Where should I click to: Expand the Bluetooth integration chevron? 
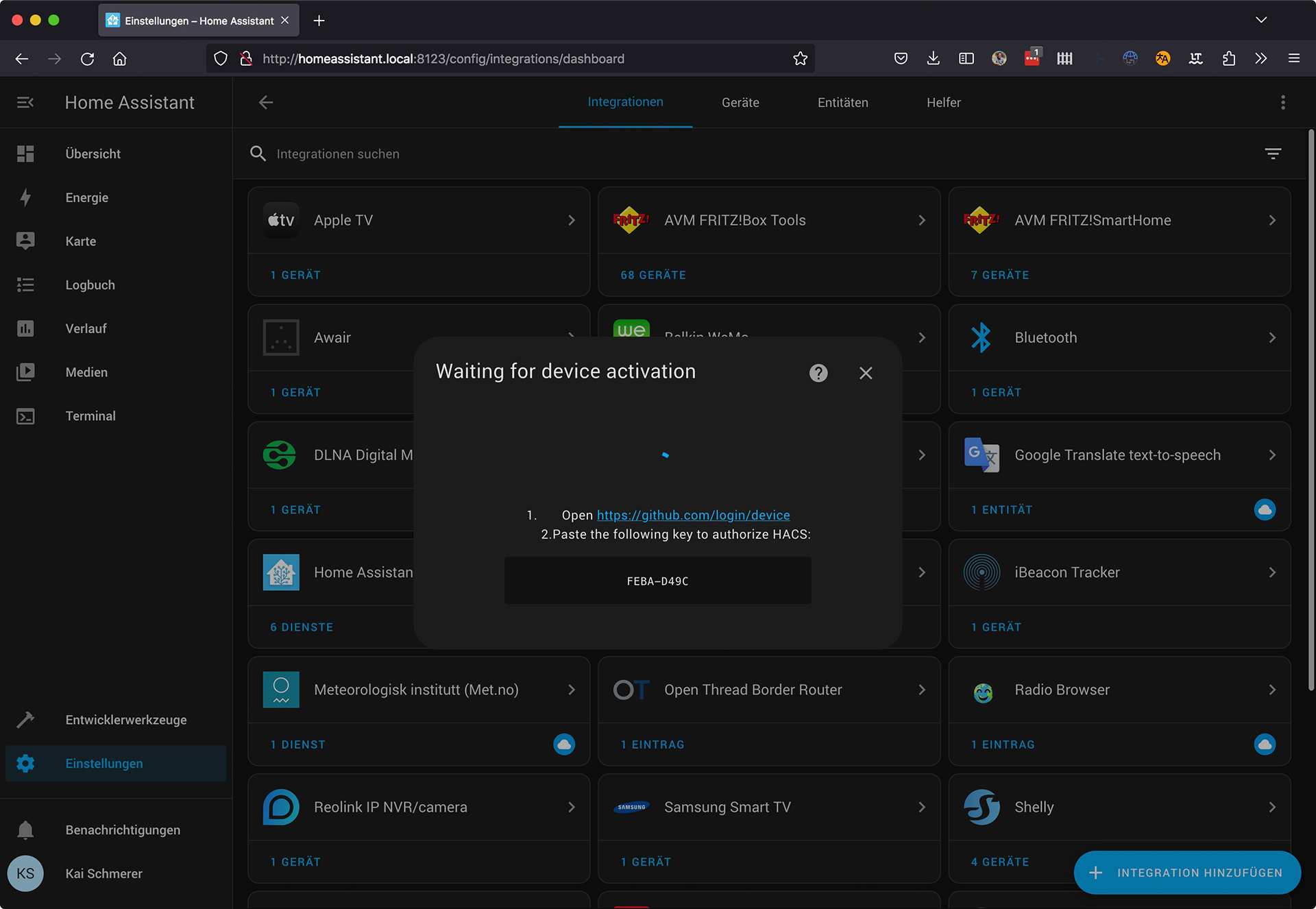pyautogui.click(x=1272, y=337)
